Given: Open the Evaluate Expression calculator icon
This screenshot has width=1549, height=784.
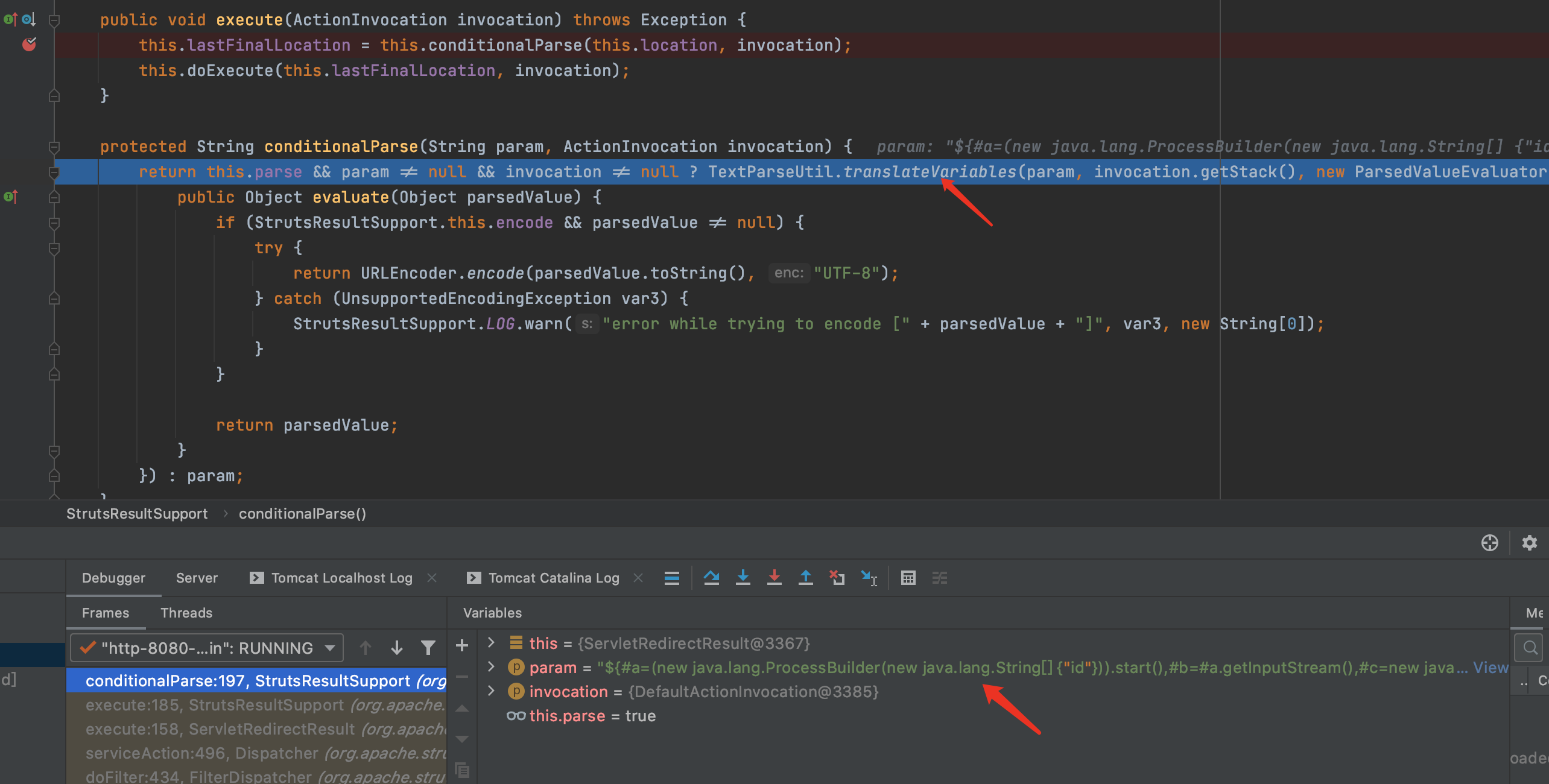Looking at the screenshot, I should pos(908,578).
